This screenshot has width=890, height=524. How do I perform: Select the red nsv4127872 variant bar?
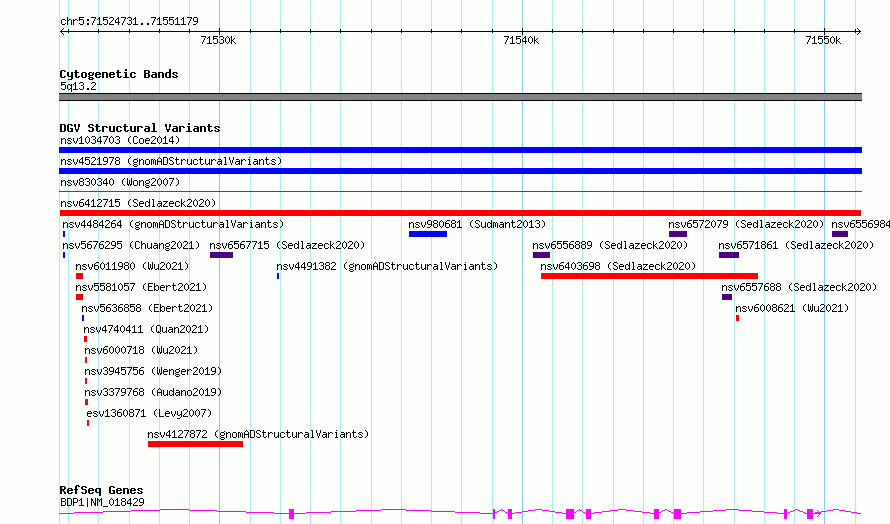[195, 444]
